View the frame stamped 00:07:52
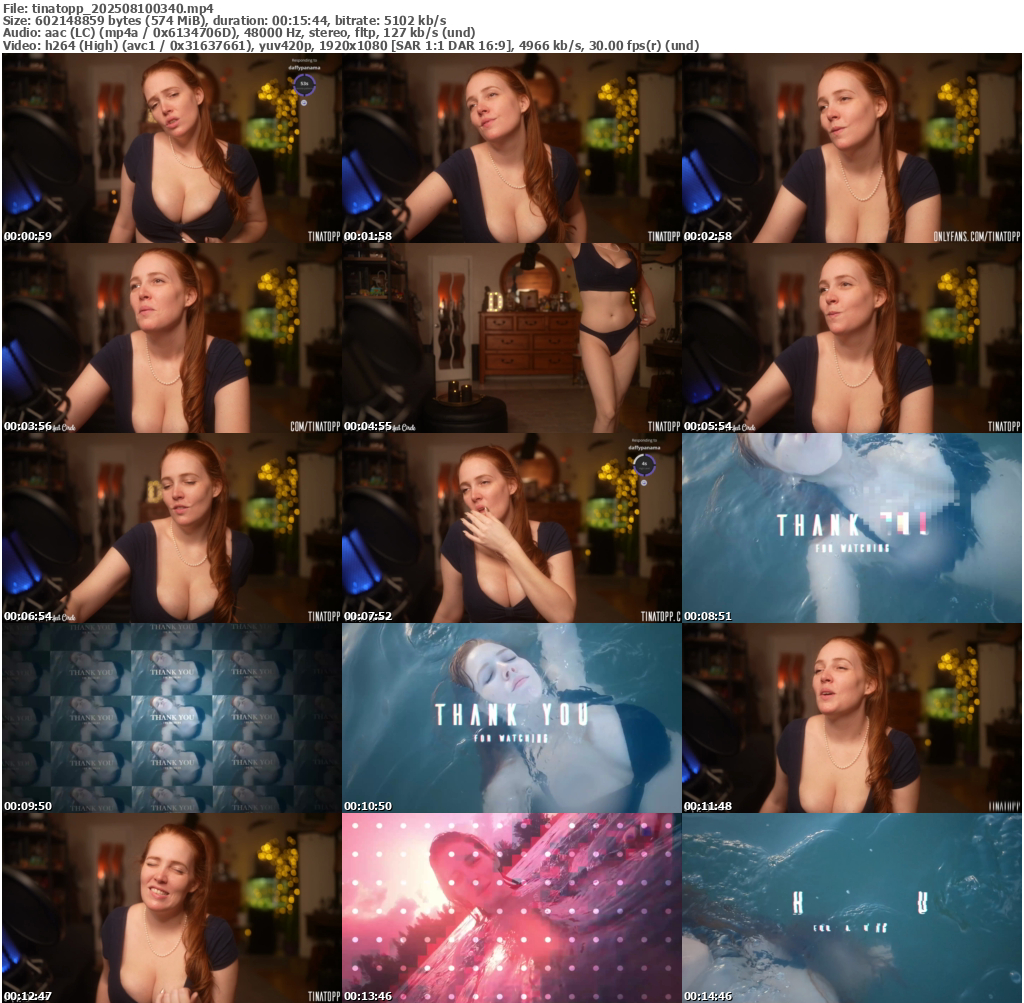 coord(511,528)
